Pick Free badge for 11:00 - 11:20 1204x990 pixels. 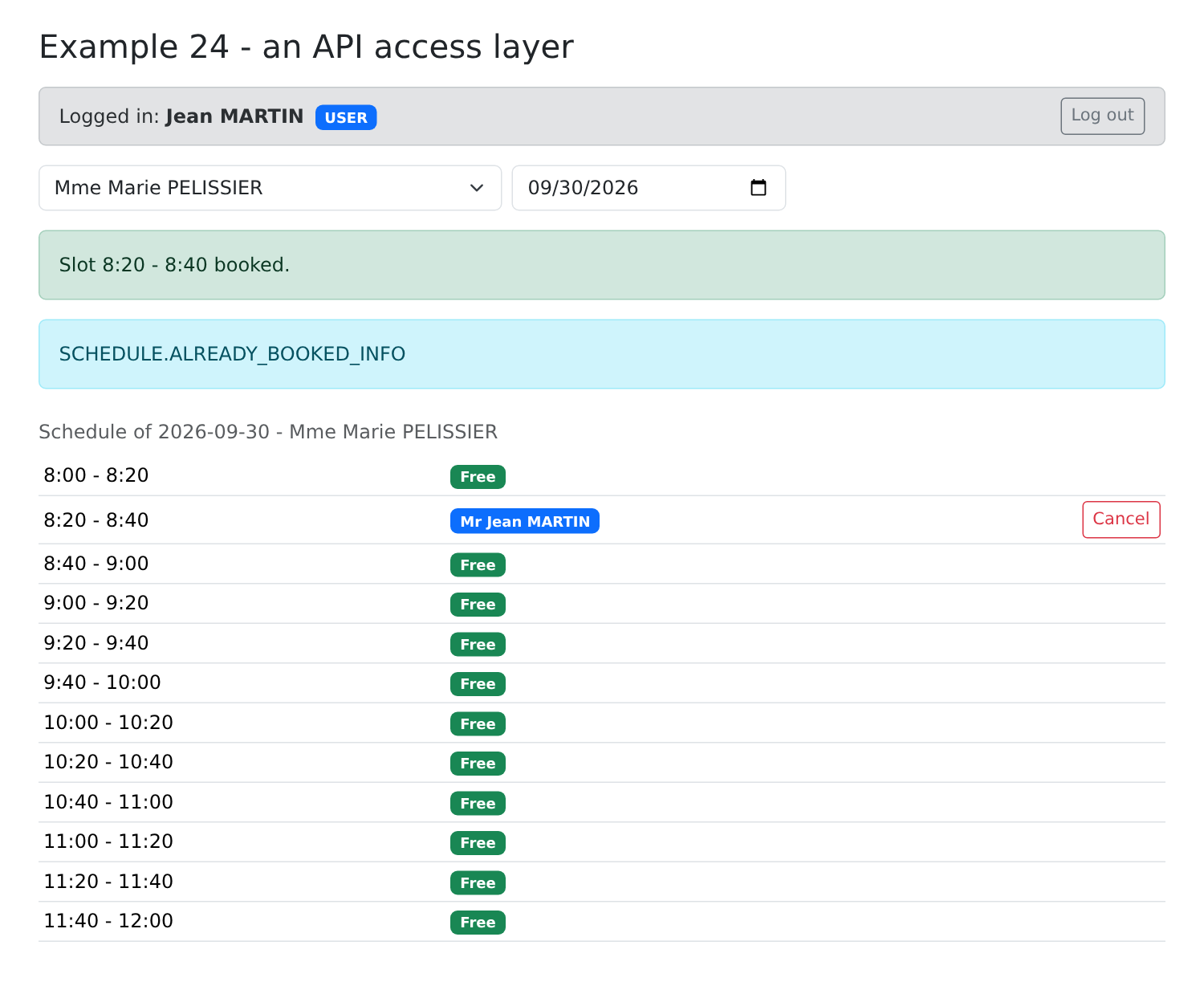coord(478,843)
